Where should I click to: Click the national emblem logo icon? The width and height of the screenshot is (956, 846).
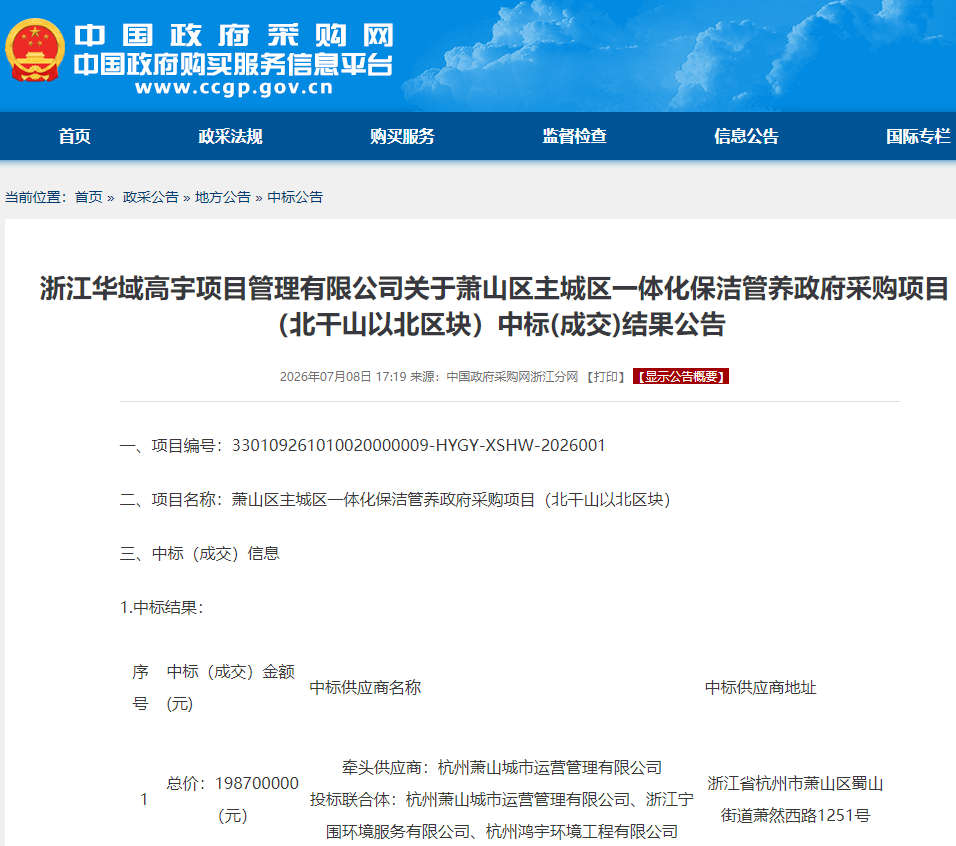coord(35,51)
